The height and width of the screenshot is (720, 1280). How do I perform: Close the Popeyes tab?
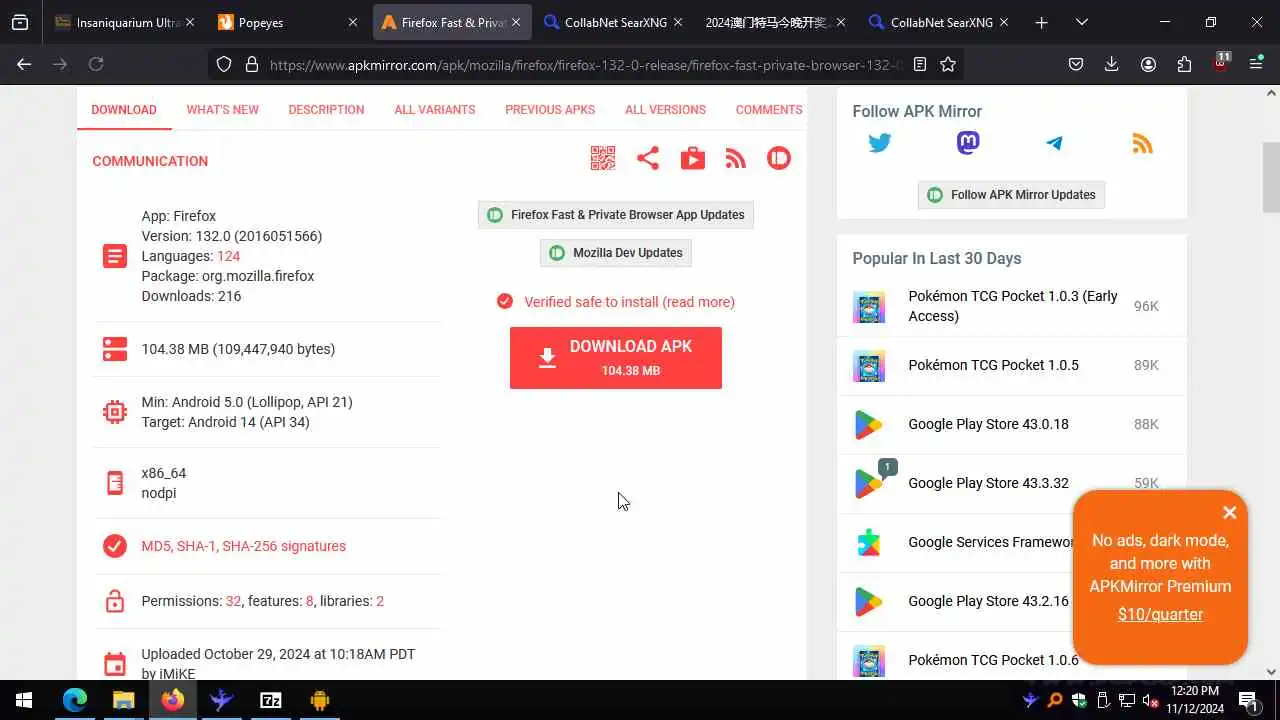point(352,22)
